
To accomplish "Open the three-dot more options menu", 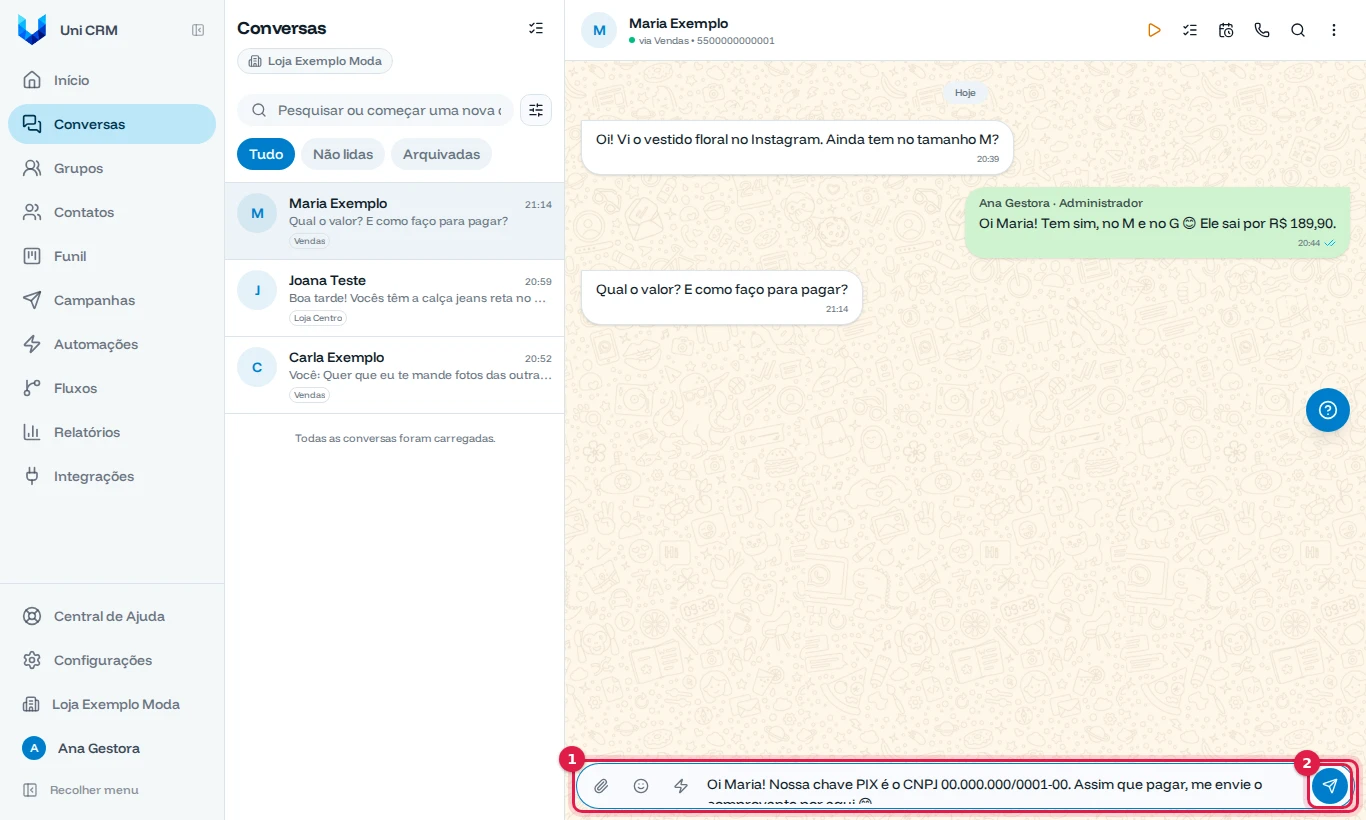I will pos(1334,30).
